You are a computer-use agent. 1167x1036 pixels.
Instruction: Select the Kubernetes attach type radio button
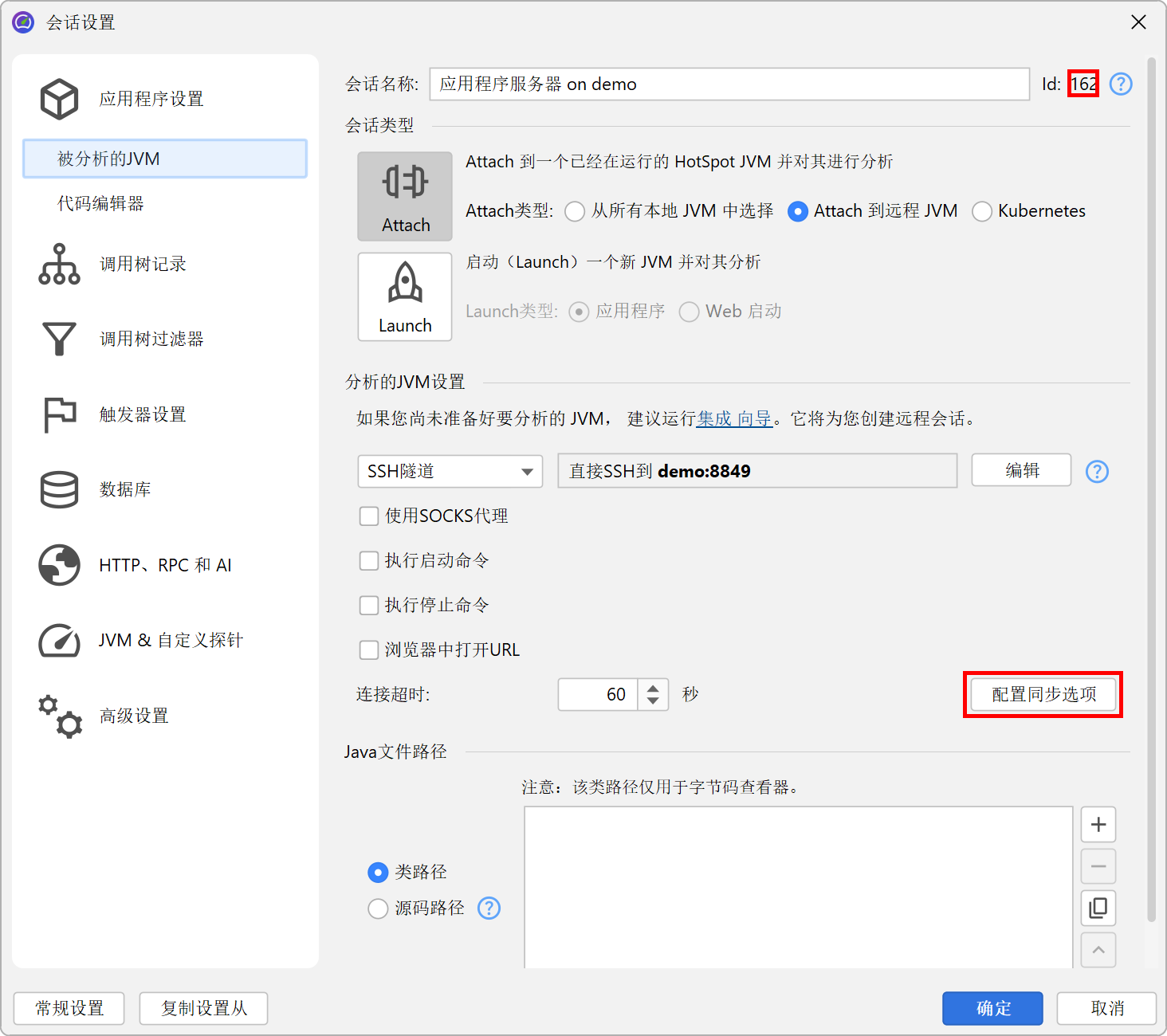[x=982, y=211]
